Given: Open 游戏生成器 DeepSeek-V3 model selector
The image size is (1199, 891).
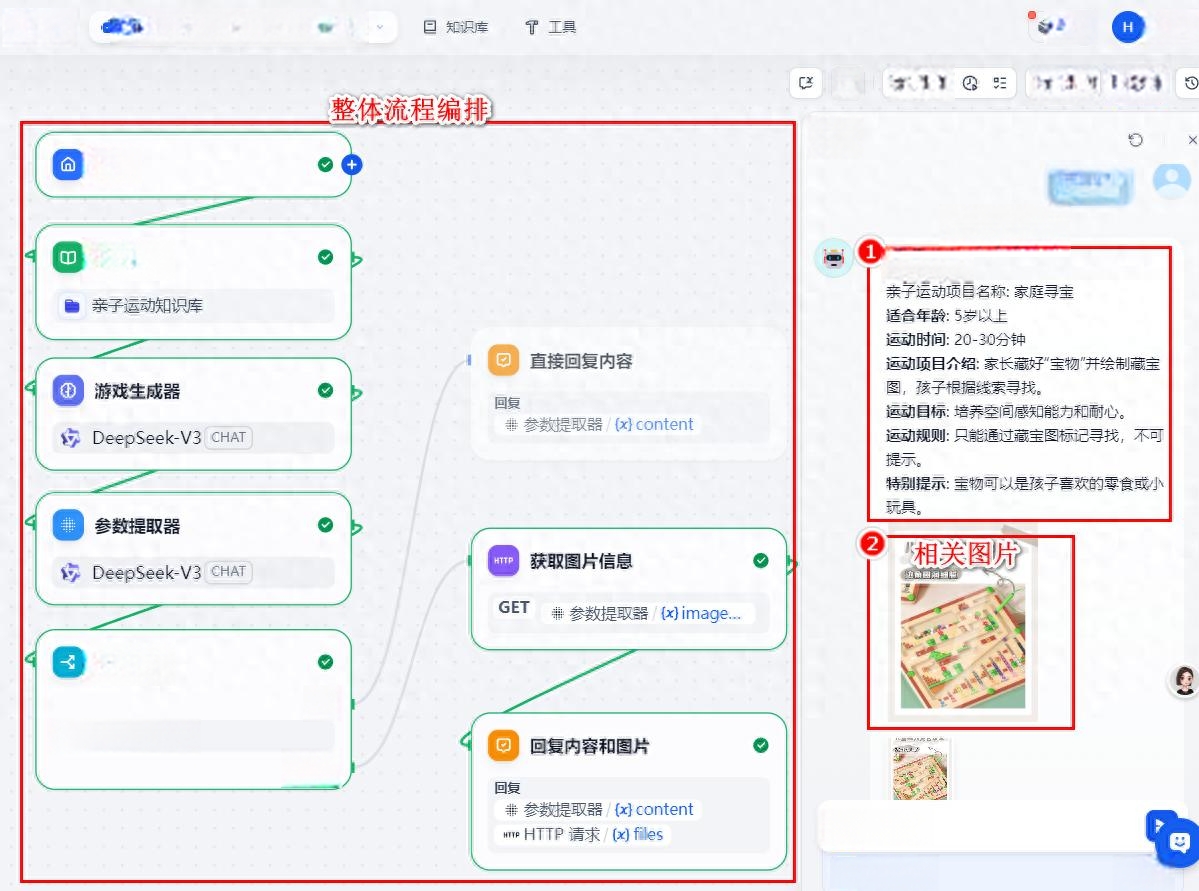Looking at the screenshot, I should click(x=195, y=437).
